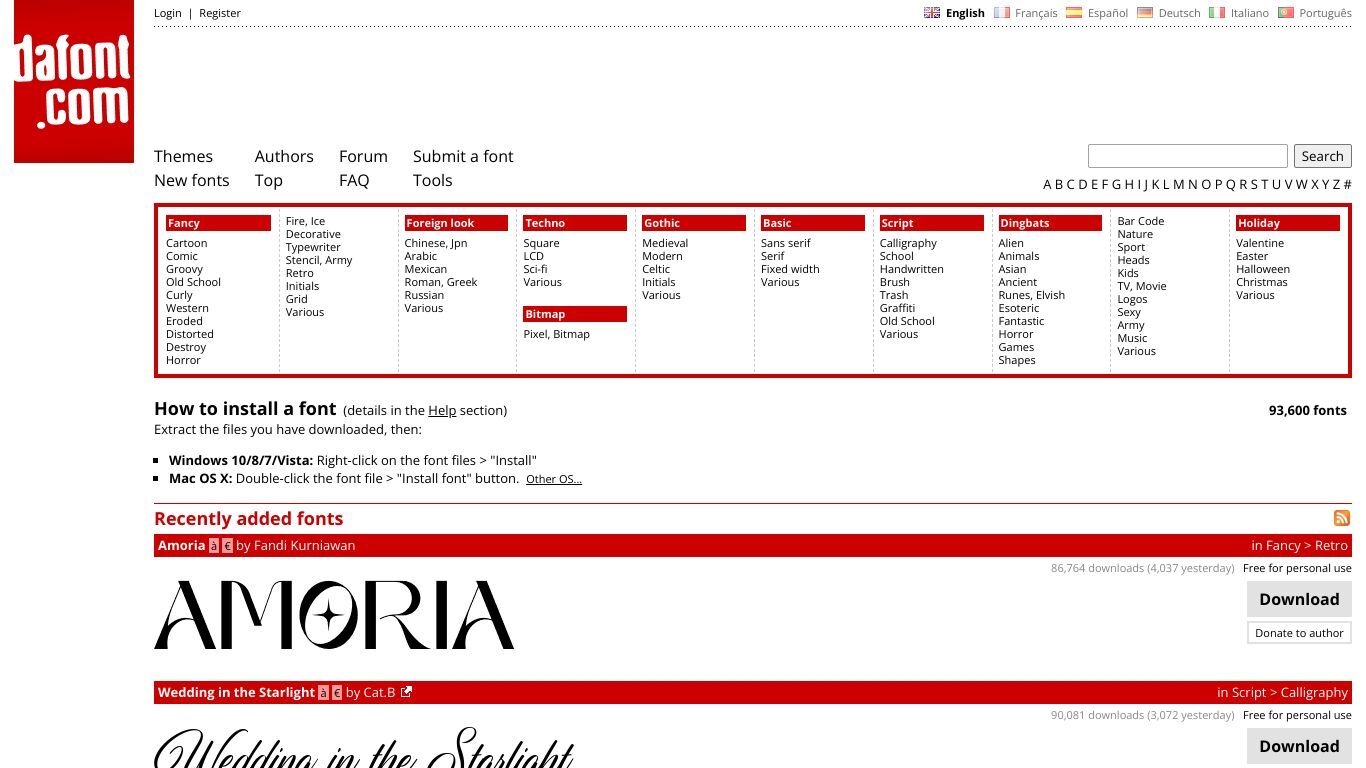The height and width of the screenshot is (768, 1366).
Task: Open the Script category header
Action: [x=932, y=223]
